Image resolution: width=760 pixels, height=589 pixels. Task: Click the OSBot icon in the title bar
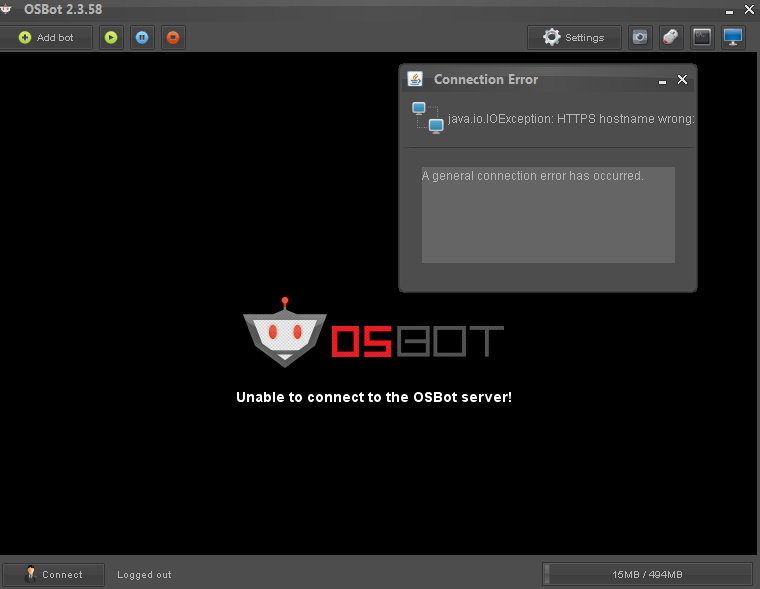point(6,9)
